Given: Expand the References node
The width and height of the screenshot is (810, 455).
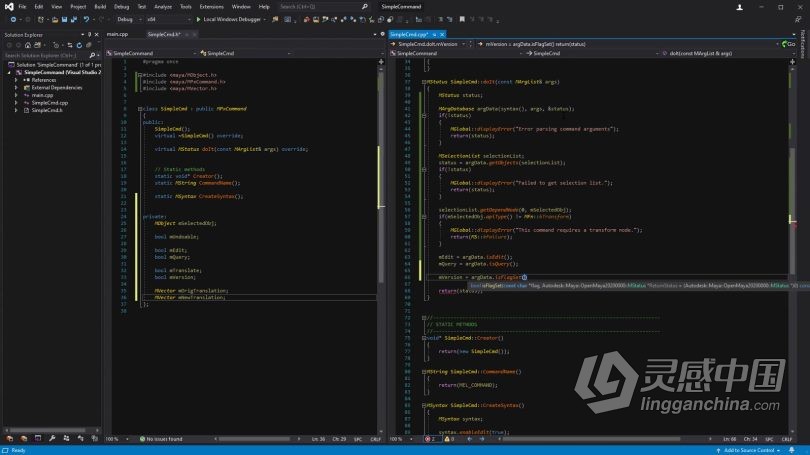Looking at the screenshot, I should point(16,80).
